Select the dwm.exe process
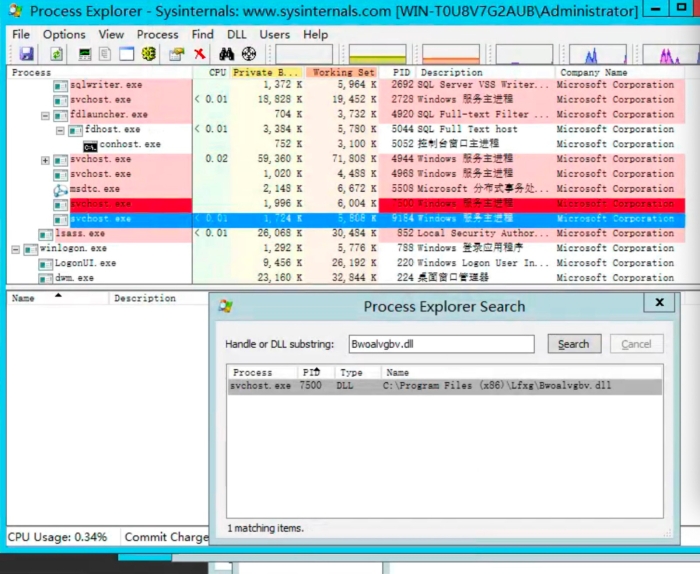This screenshot has height=574, width=700. [x=346, y=278]
